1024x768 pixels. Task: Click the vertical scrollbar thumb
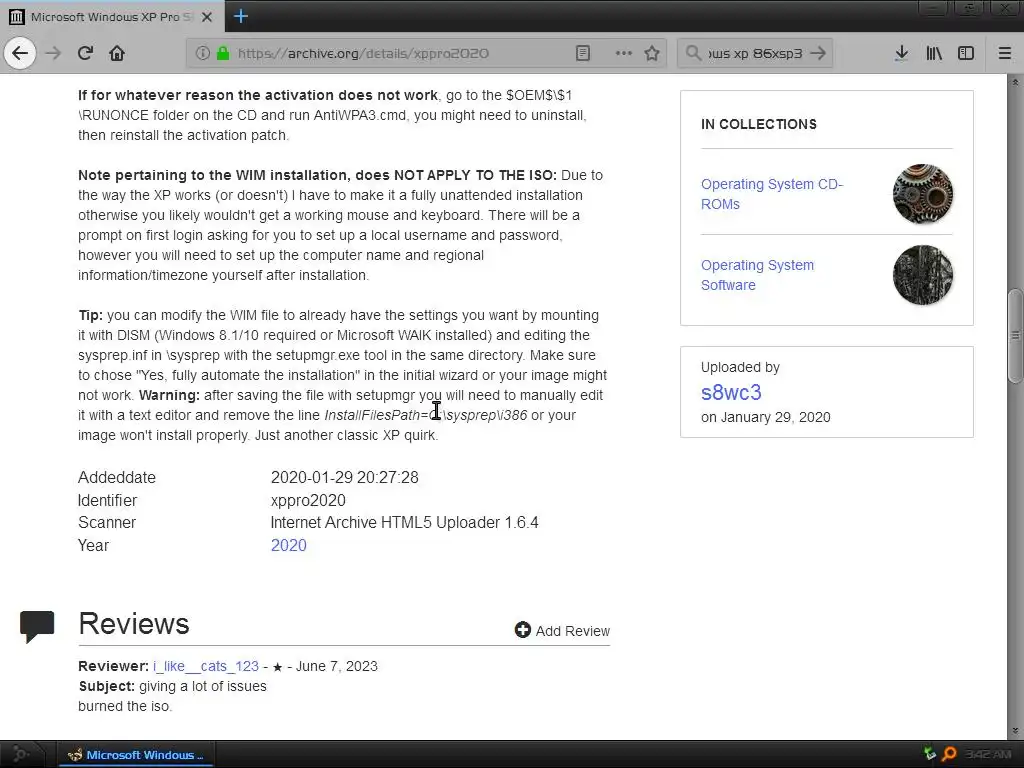[1015, 336]
